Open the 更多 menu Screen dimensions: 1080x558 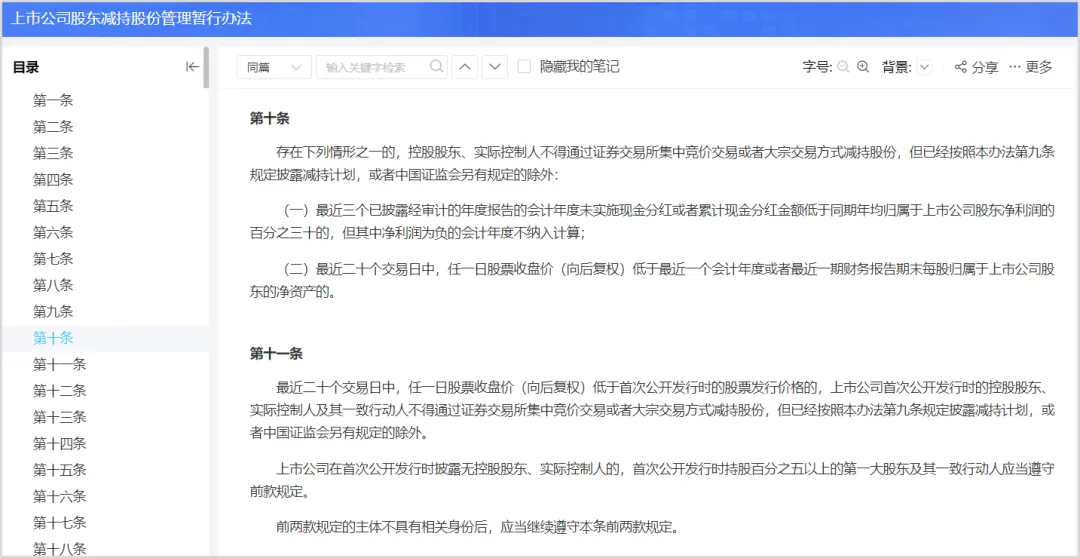pos(1031,67)
